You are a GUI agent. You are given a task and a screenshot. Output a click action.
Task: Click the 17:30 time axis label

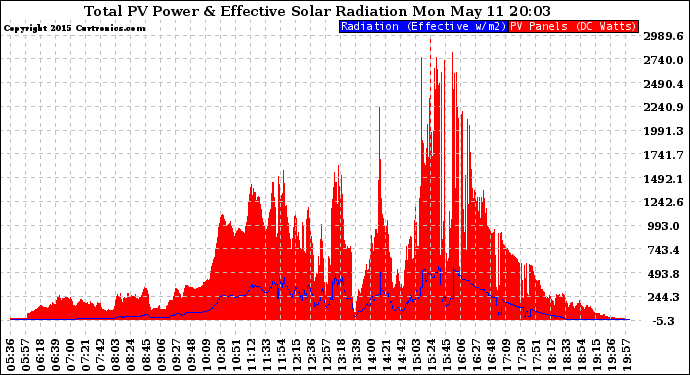click(521, 354)
